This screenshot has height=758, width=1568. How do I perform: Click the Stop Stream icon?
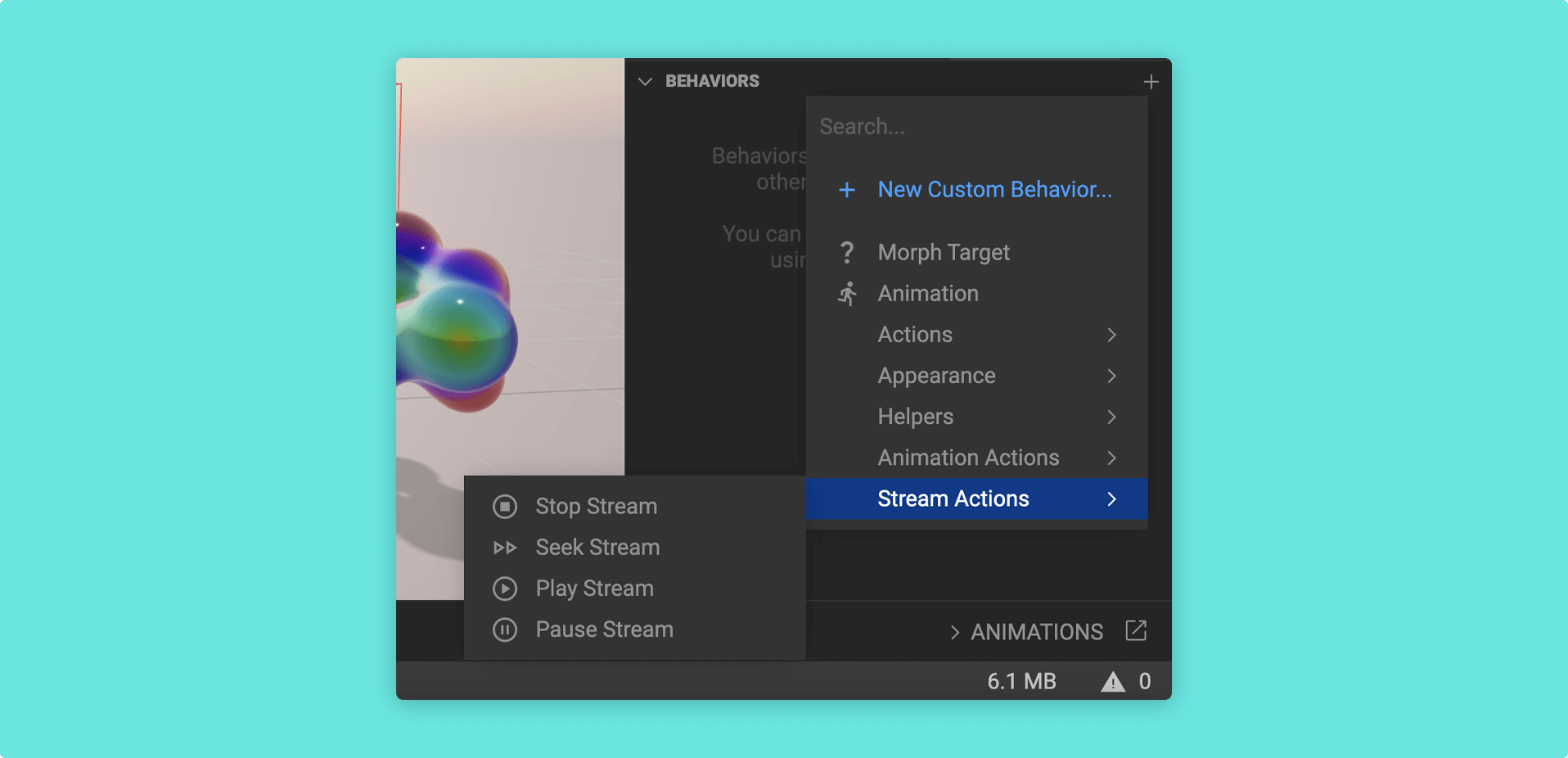505,507
